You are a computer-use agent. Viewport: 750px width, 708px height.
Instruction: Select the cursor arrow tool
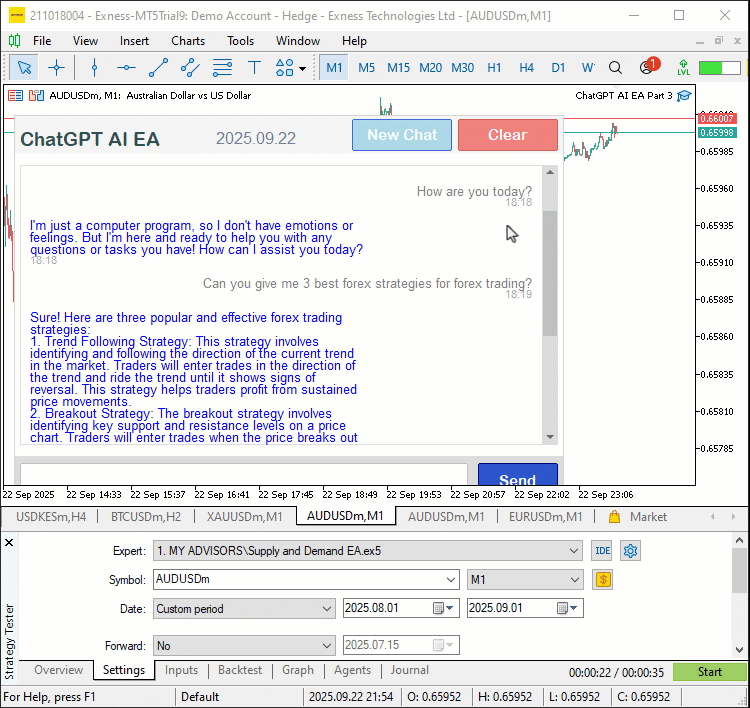(24, 67)
